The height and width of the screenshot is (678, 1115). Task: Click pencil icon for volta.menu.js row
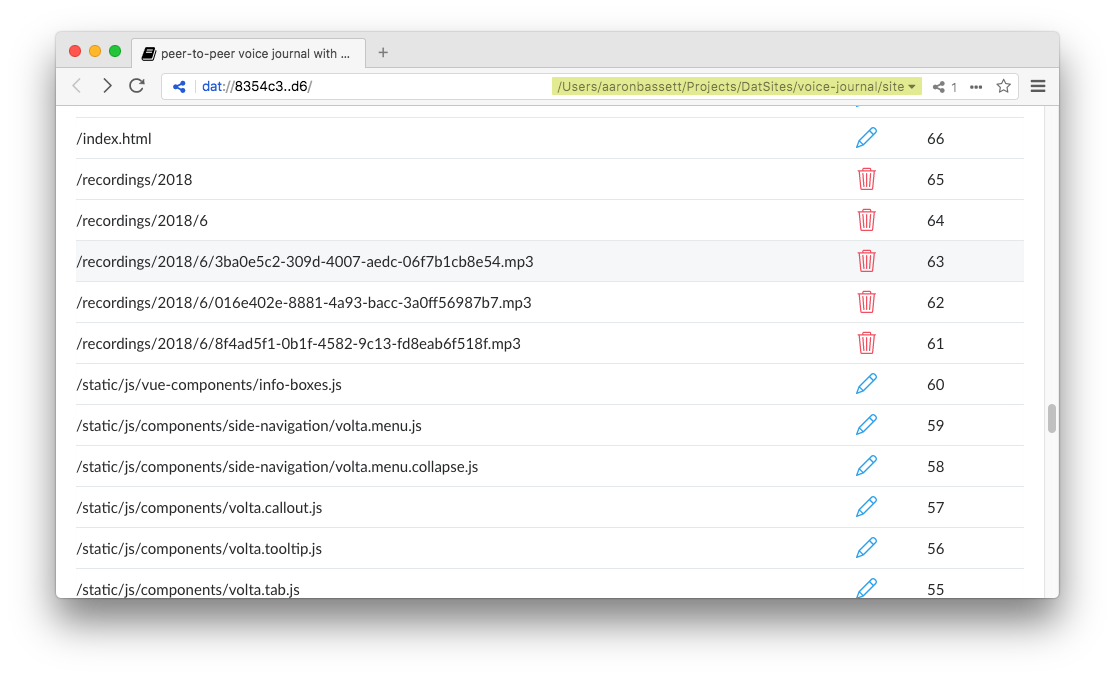866,425
